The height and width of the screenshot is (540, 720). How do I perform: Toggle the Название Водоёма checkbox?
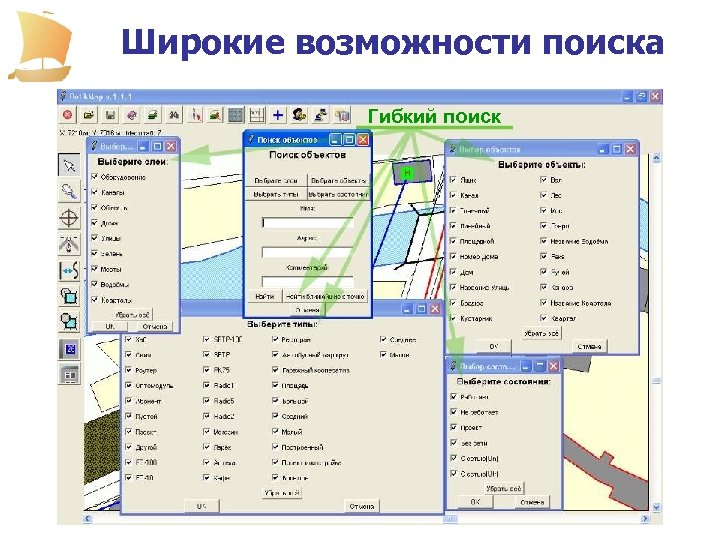click(x=544, y=241)
